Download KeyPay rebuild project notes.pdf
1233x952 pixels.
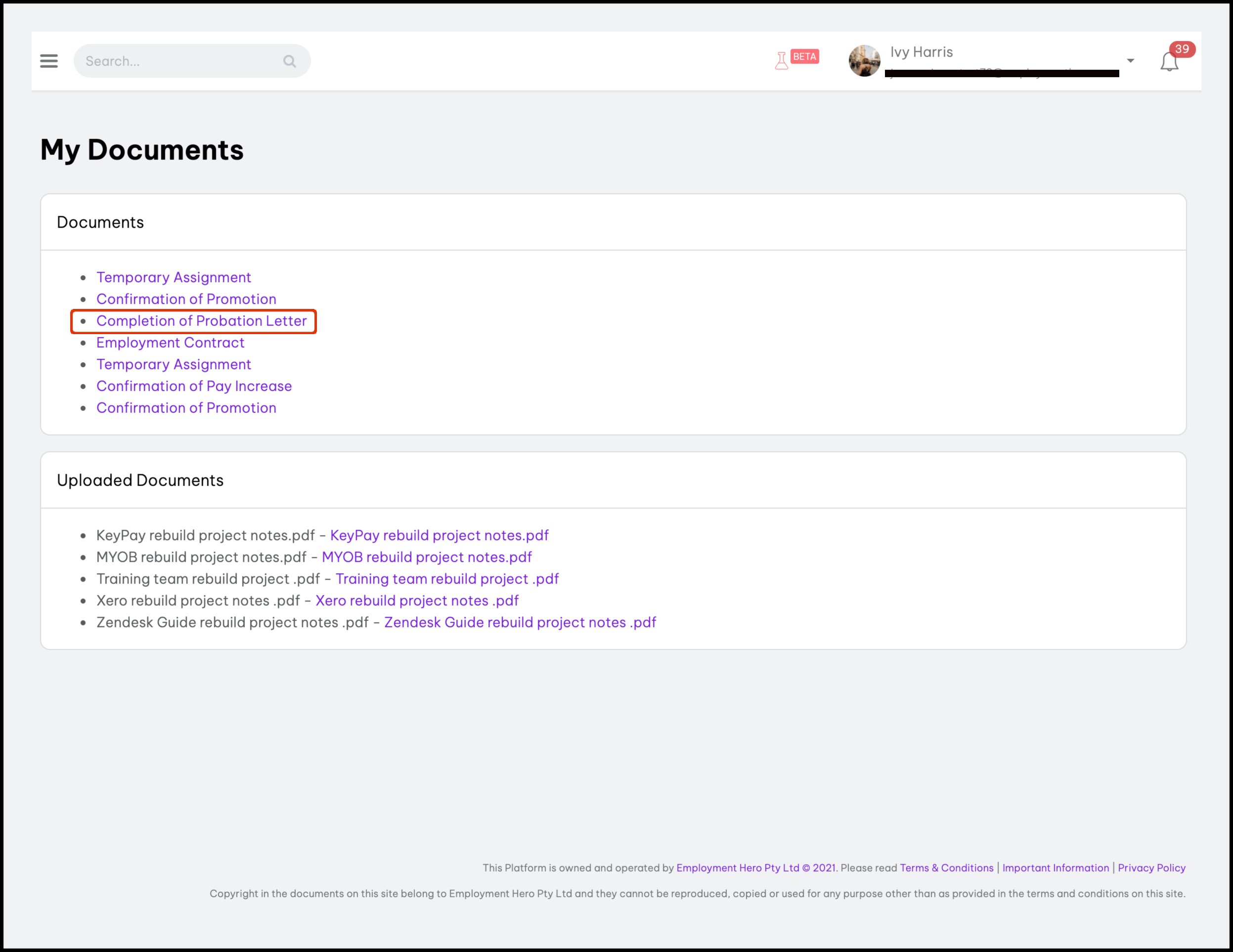(439, 535)
